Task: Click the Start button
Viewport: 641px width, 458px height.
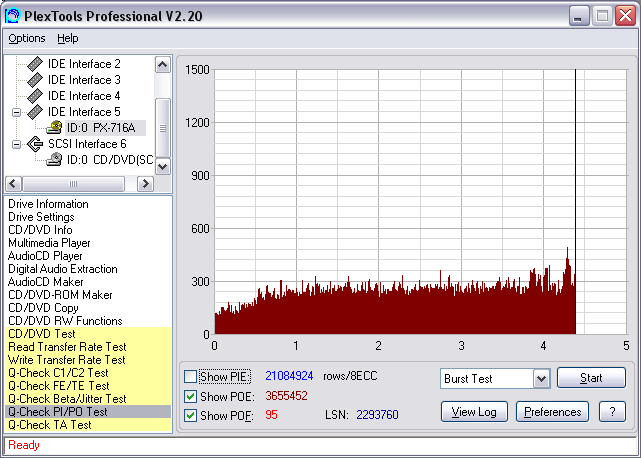Action: [x=591, y=378]
